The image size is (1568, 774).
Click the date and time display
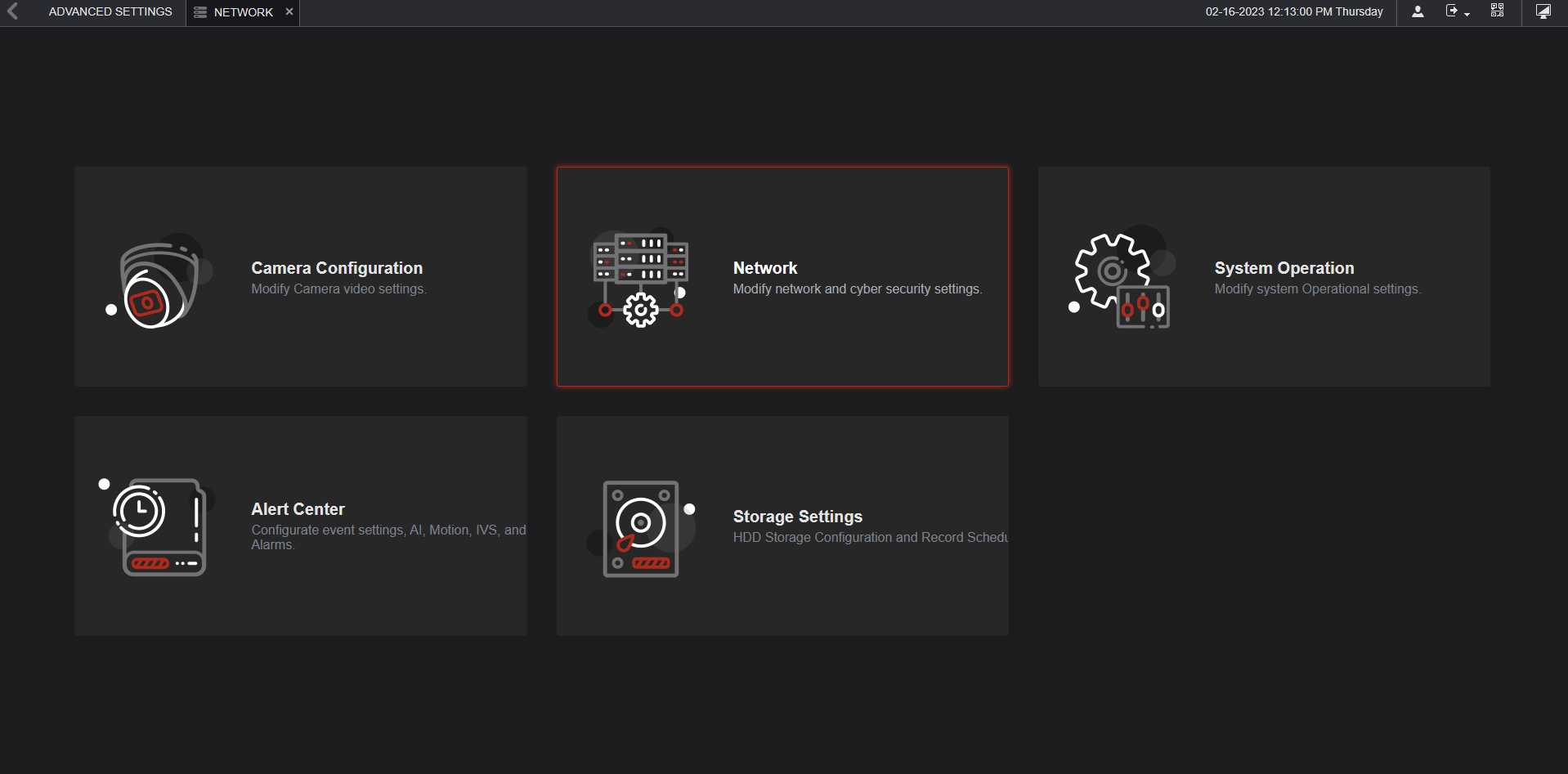1294,11
